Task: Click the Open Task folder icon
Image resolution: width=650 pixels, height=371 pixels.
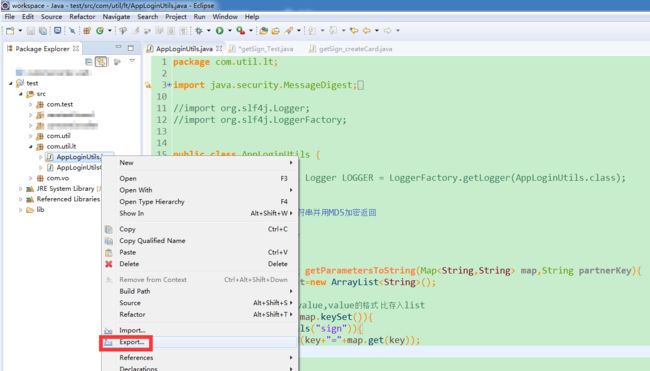Action: (276, 31)
